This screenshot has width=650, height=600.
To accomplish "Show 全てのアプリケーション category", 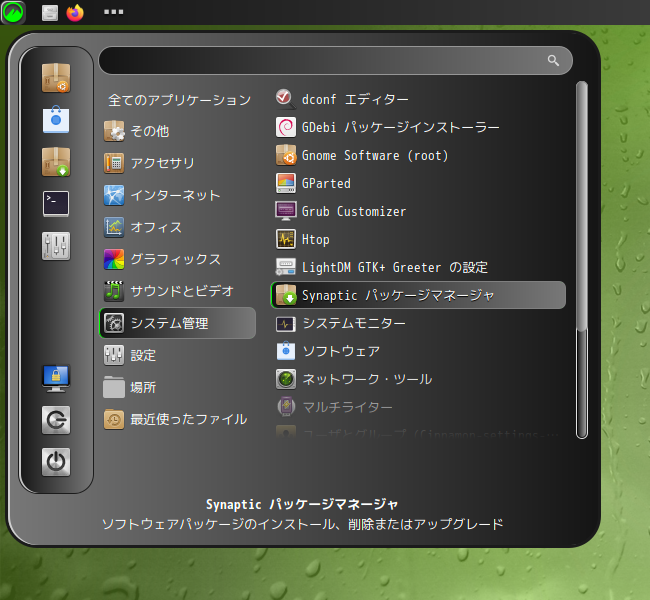I will [x=179, y=100].
